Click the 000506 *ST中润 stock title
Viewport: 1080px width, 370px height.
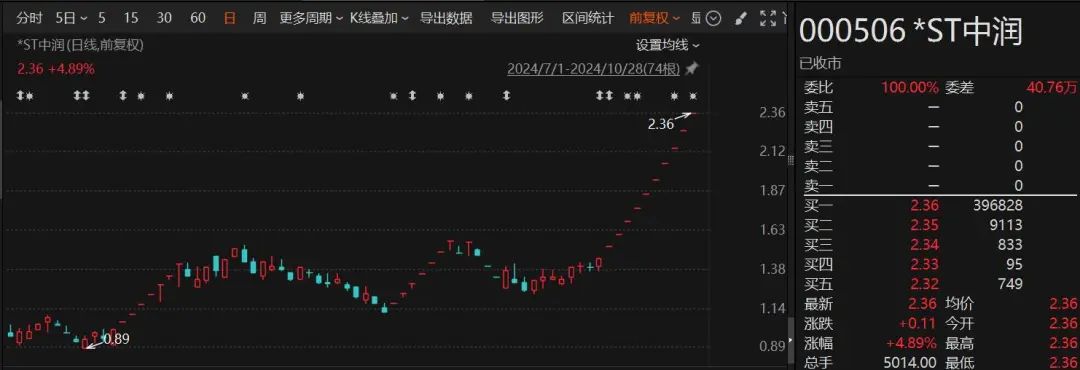pyautogui.click(x=911, y=32)
